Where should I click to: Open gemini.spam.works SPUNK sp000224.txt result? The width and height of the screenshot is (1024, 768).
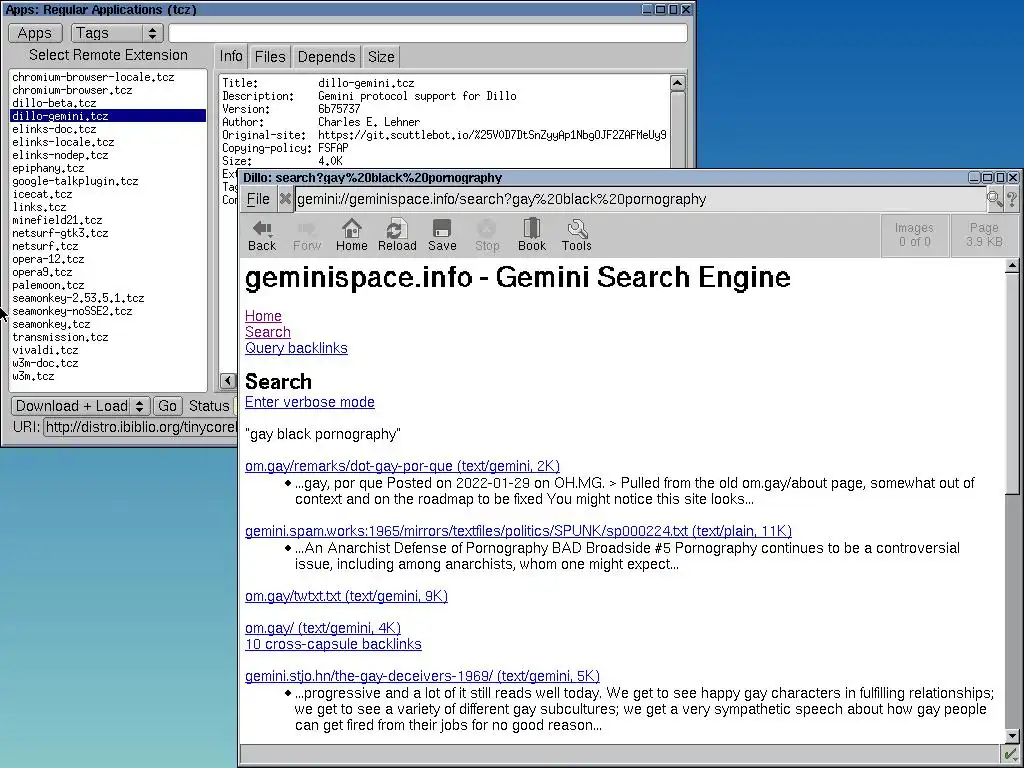pyautogui.click(x=519, y=531)
